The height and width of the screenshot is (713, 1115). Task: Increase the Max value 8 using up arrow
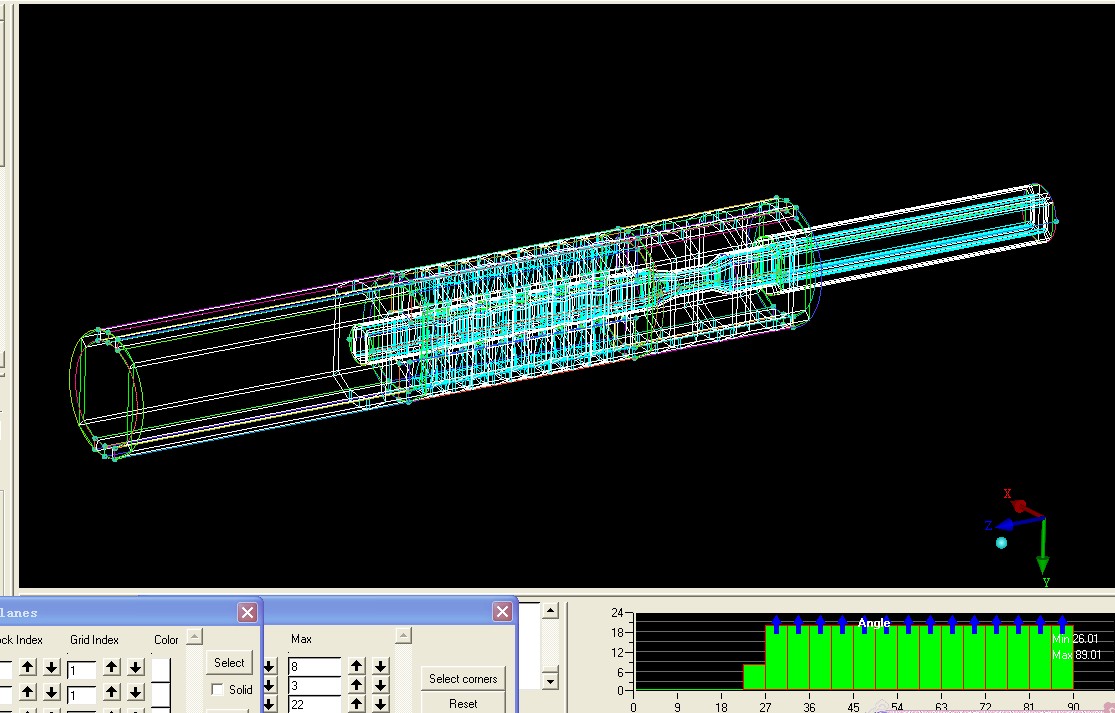coord(356,666)
